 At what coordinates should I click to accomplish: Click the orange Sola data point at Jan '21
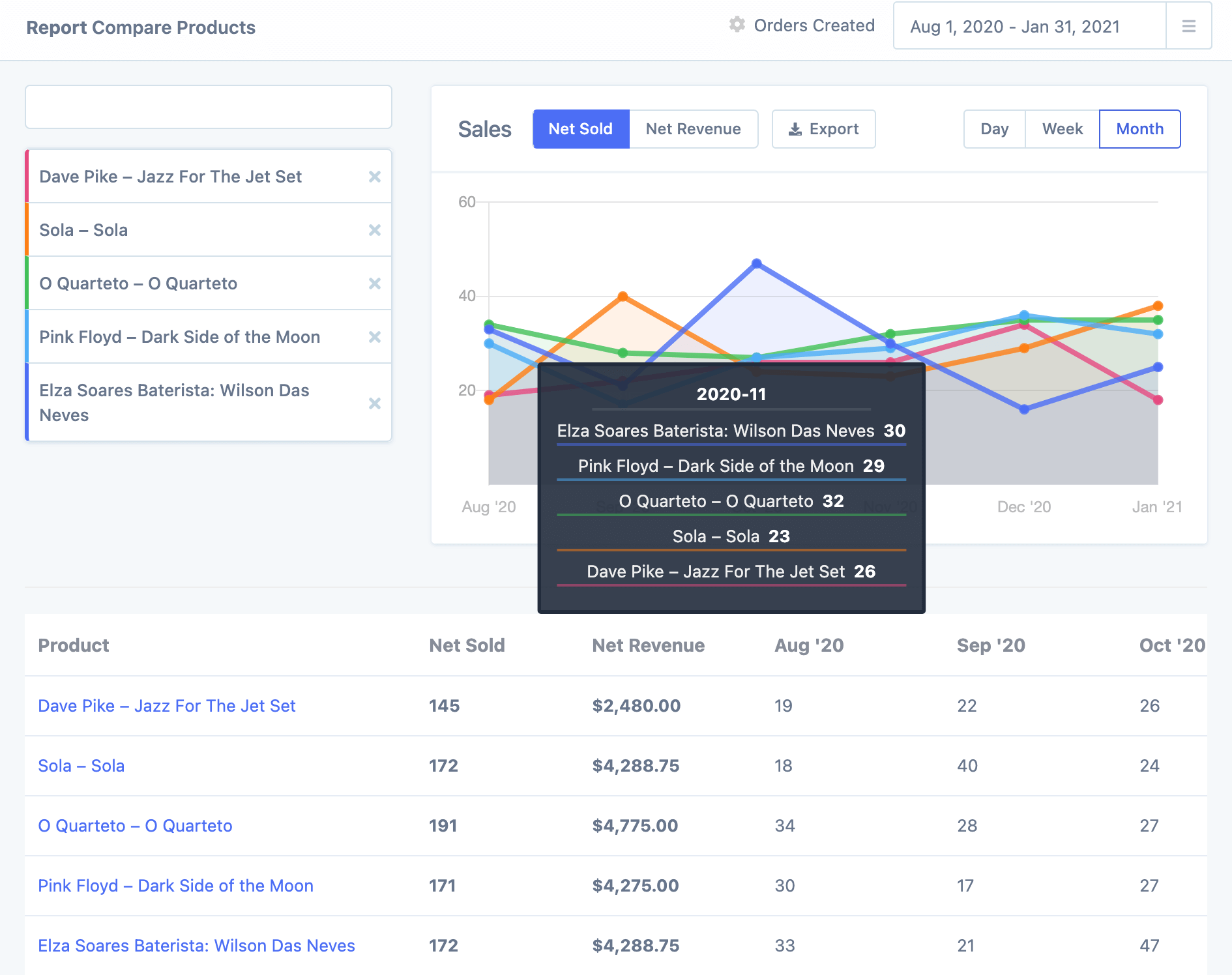click(x=1158, y=306)
